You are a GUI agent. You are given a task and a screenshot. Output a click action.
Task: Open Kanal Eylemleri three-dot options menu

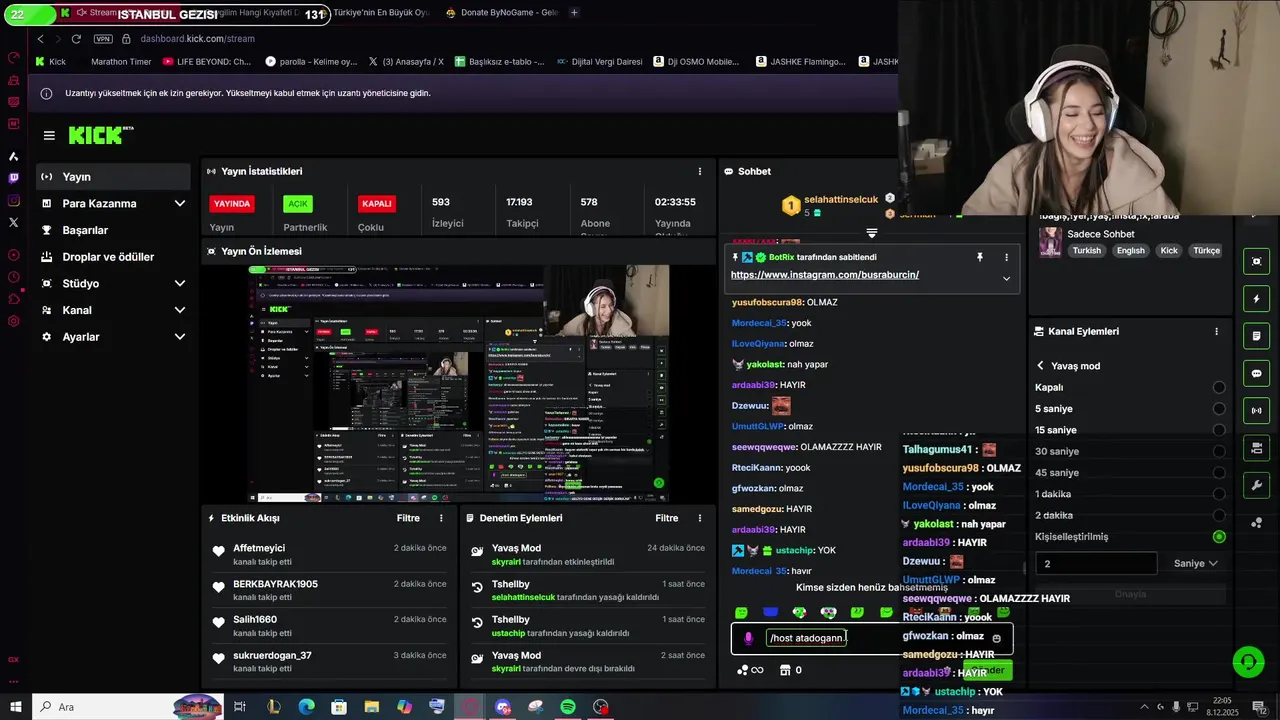pos(1217,331)
